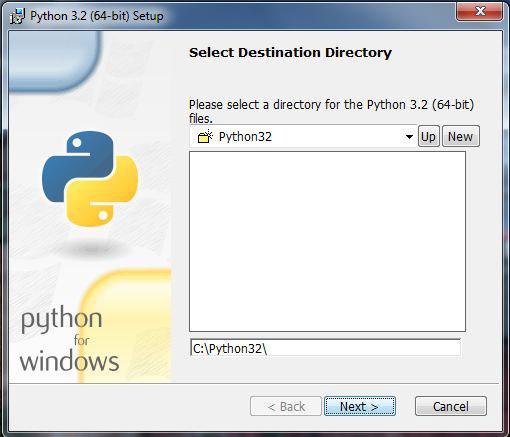This screenshot has width=510, height=437.
Task: Create a new folder with the New button
Action: pos(461,136)
